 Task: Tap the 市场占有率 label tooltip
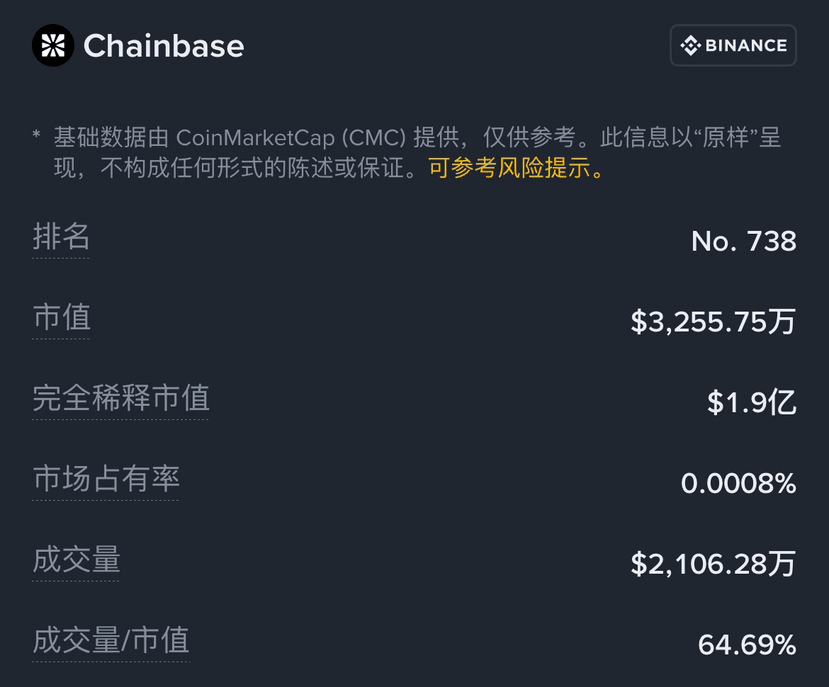point(106,479)
